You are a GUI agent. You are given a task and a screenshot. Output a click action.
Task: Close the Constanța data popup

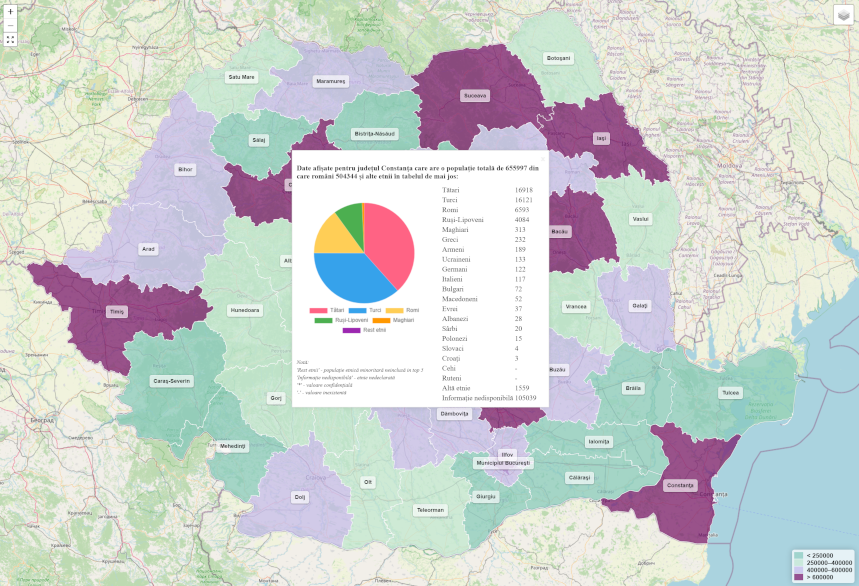[x=543, y=157]
